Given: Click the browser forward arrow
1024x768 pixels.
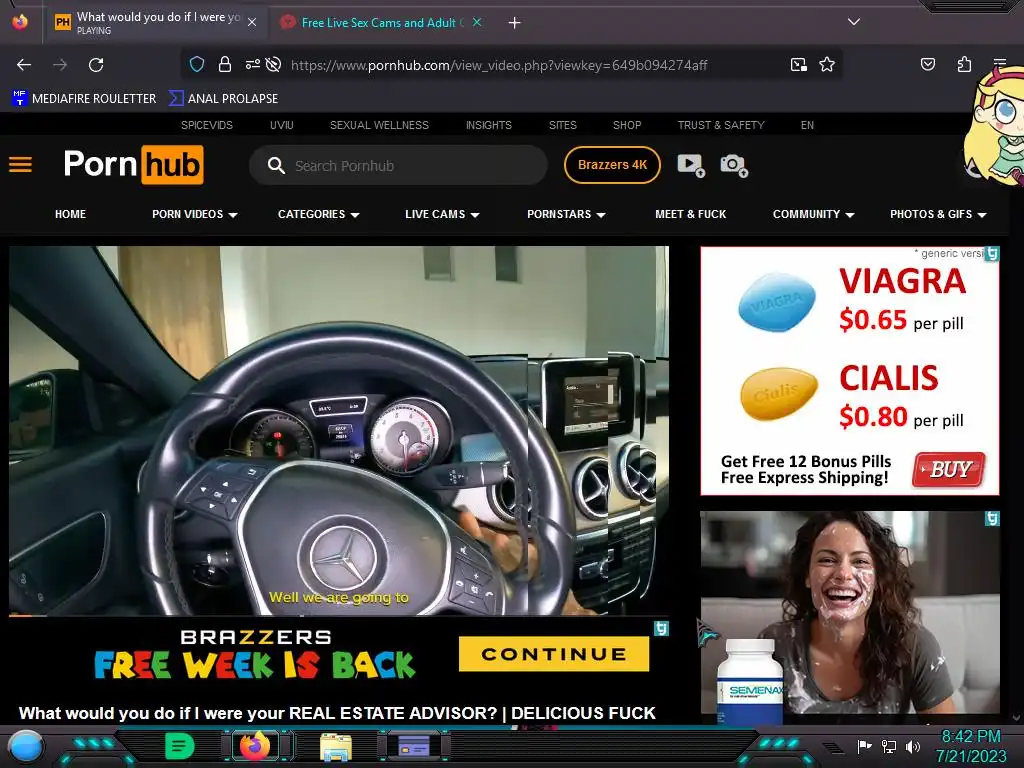Looking at the screenshot, I should tap(60, 65).
